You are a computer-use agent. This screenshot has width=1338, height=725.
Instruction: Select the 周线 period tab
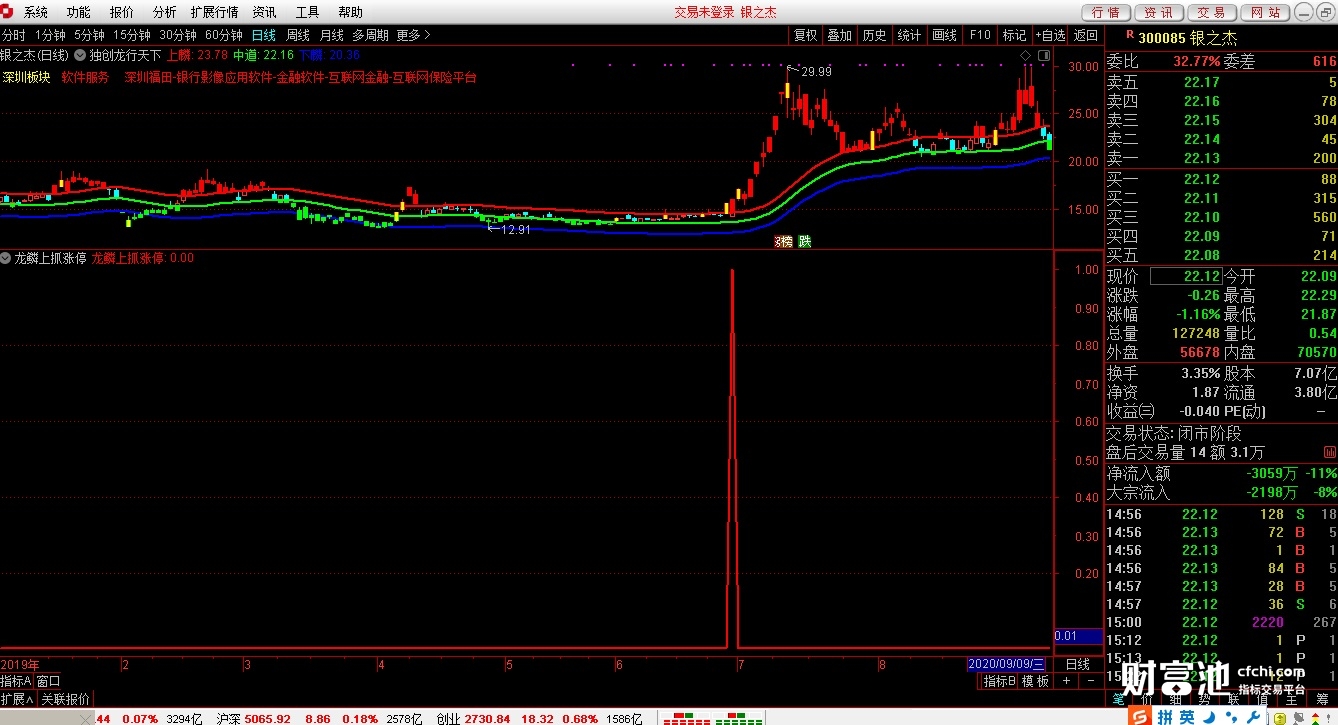pos(298,35)
